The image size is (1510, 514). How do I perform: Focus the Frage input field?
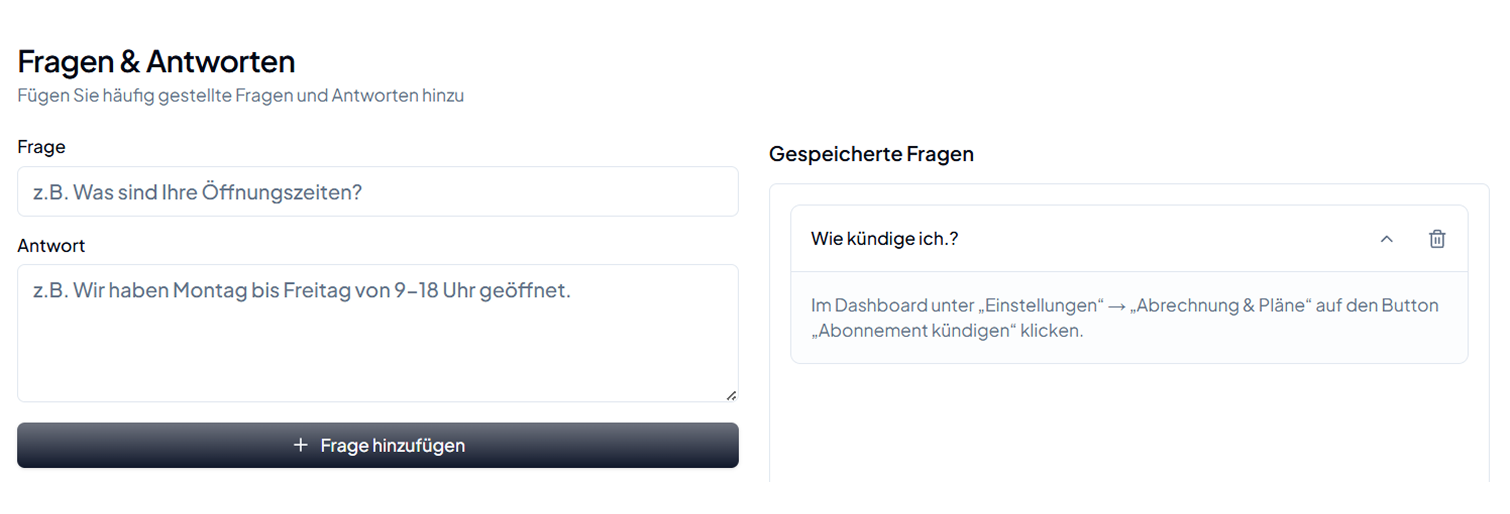click(x=377, y=192)
